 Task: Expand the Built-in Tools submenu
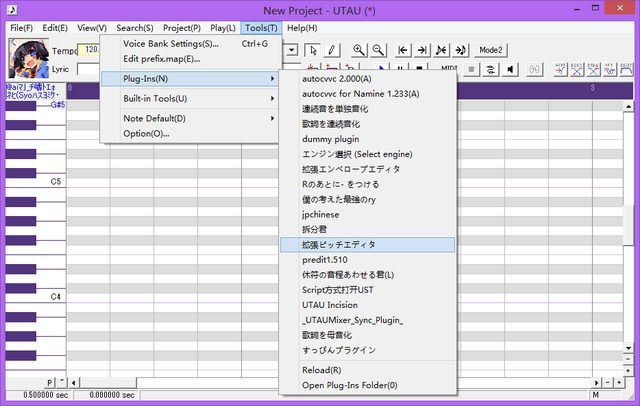click(190, 98)
